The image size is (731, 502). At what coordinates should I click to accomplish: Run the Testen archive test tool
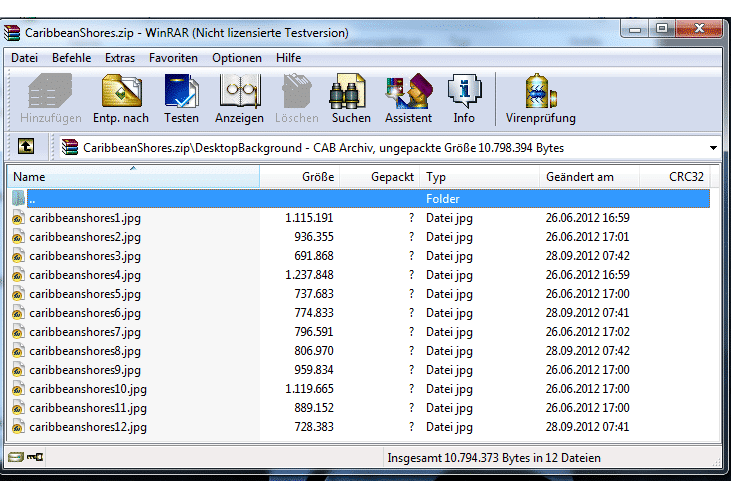point(181,99)
